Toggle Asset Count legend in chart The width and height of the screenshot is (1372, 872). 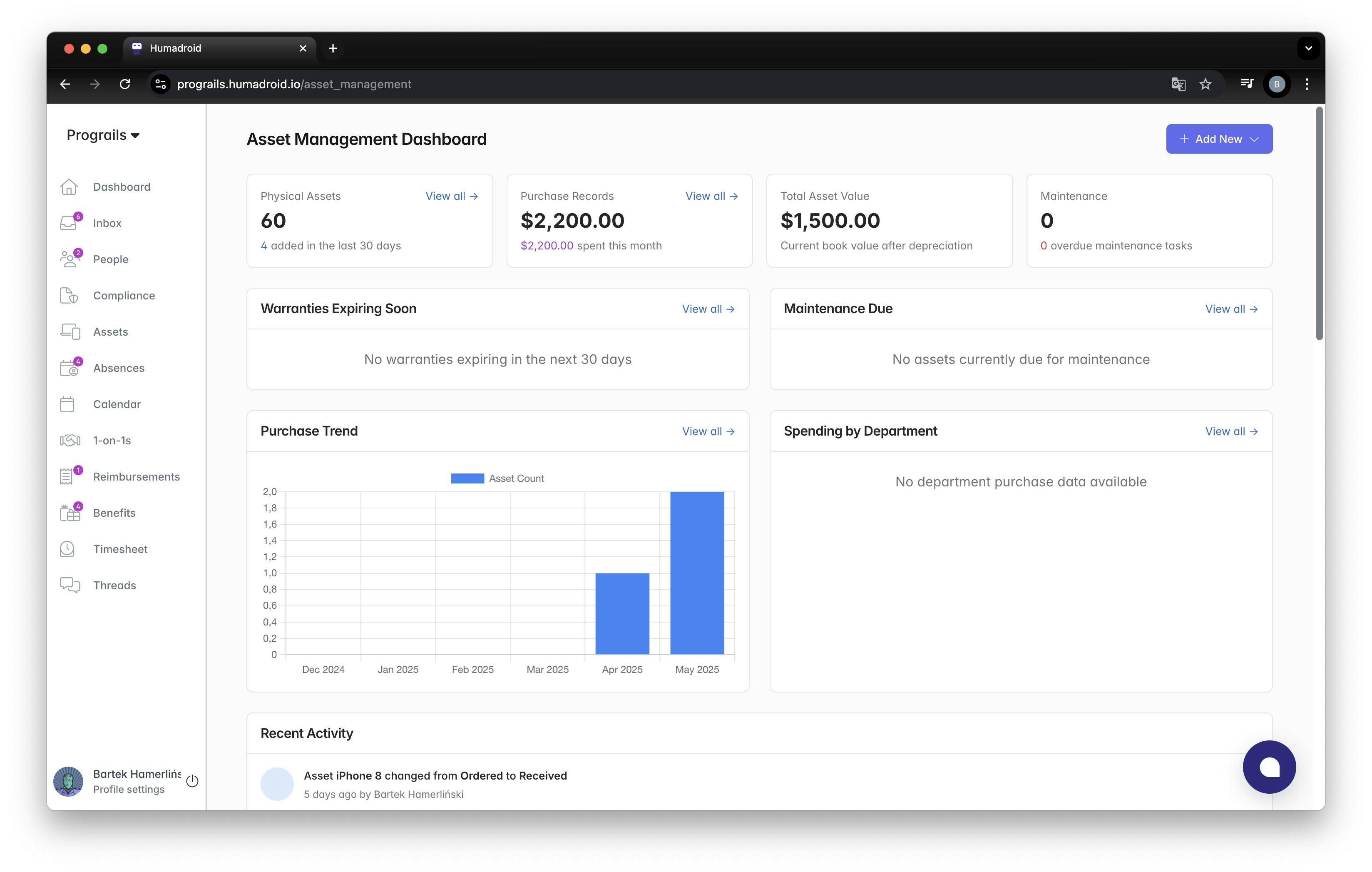(x=497, y=478)
